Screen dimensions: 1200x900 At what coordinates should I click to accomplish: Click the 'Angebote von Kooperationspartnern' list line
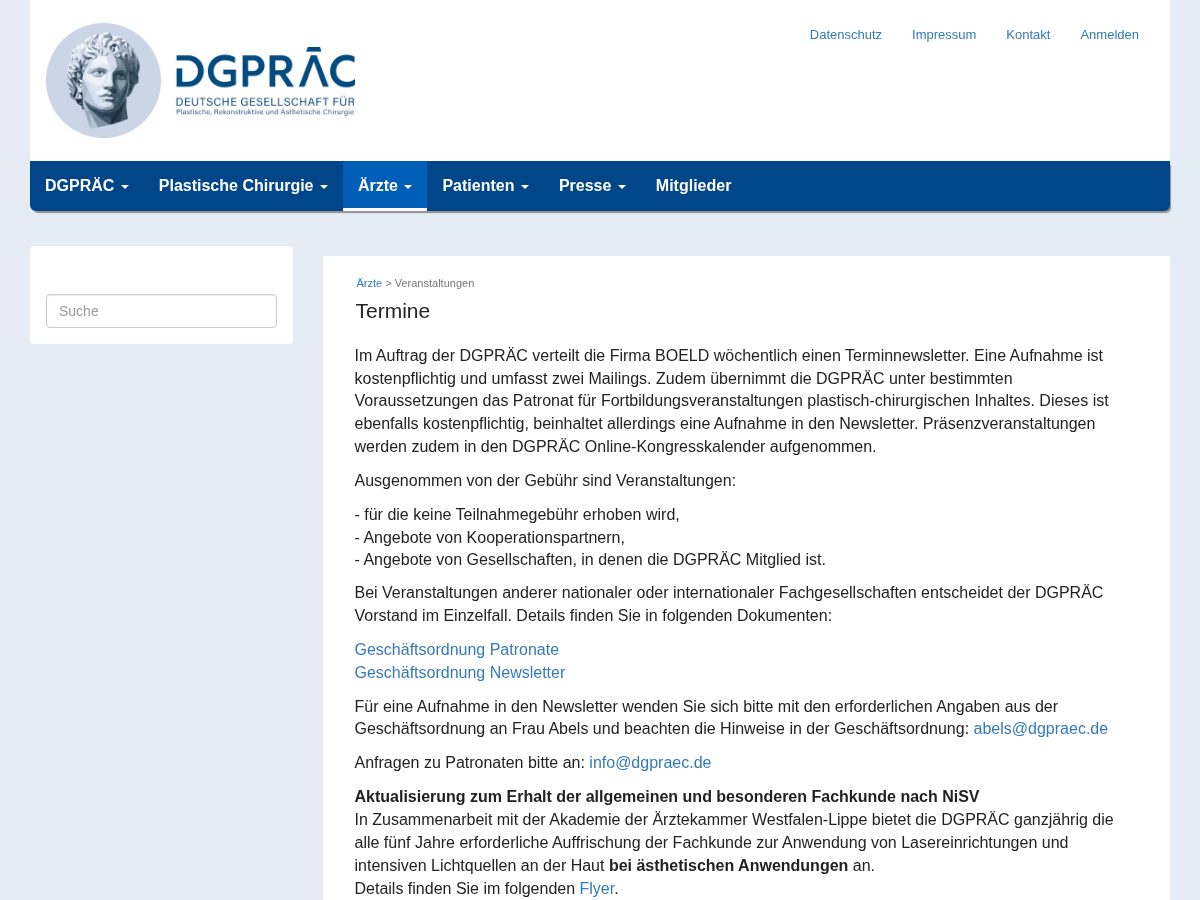pyautogui.click(x=490, y=538)
